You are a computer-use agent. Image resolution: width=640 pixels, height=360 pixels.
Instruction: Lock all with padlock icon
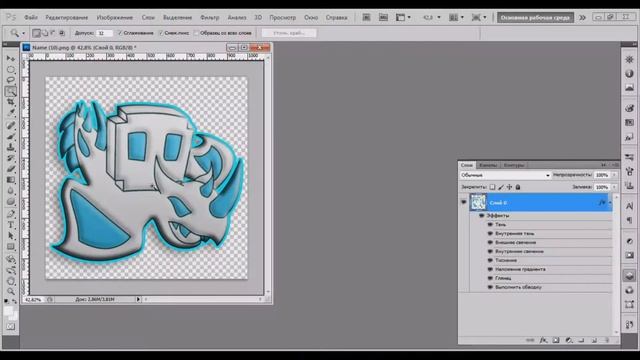pos(518,187)
